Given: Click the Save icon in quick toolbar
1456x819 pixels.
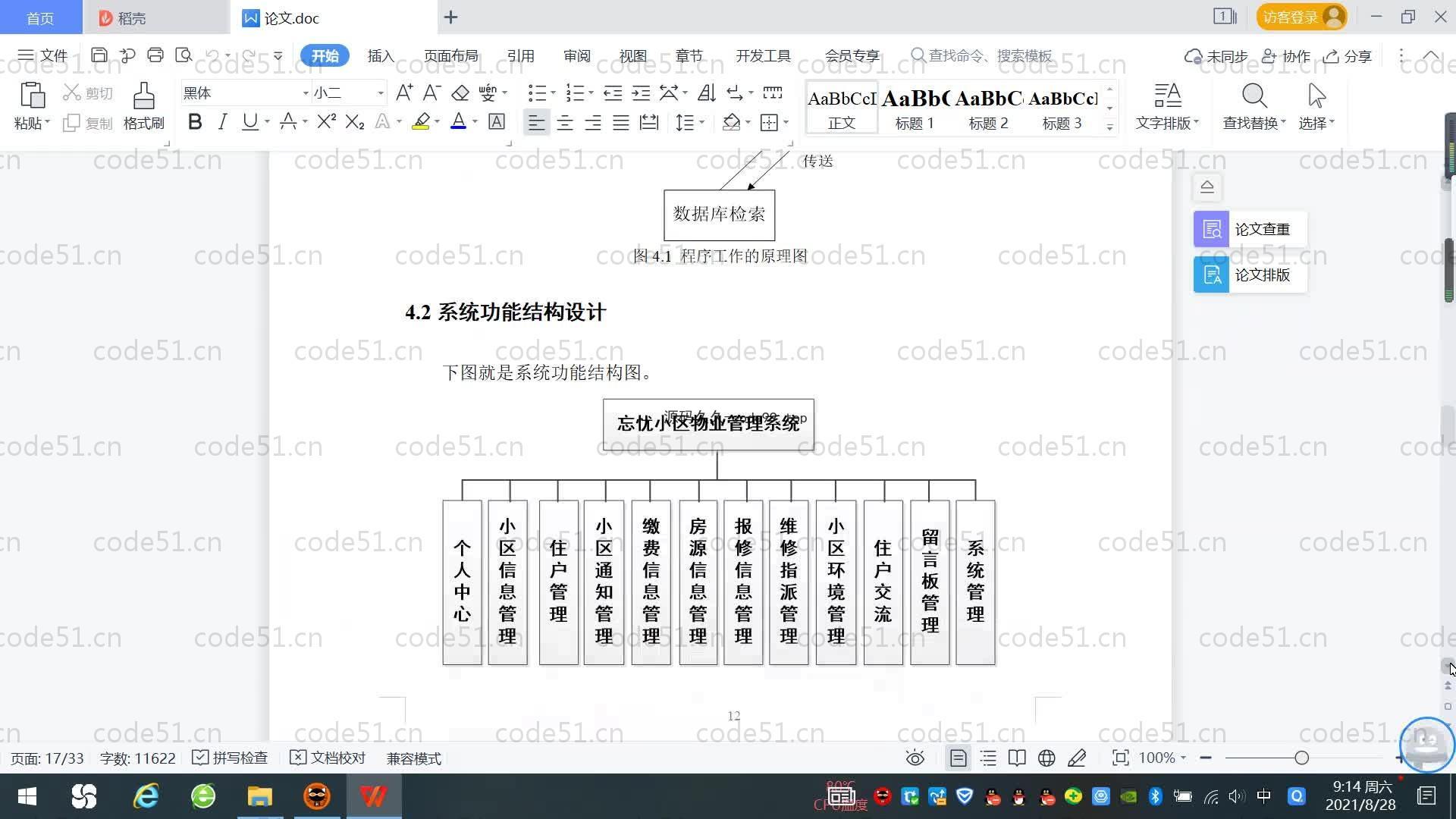Looking at the screenshot, I should (99, 55).
